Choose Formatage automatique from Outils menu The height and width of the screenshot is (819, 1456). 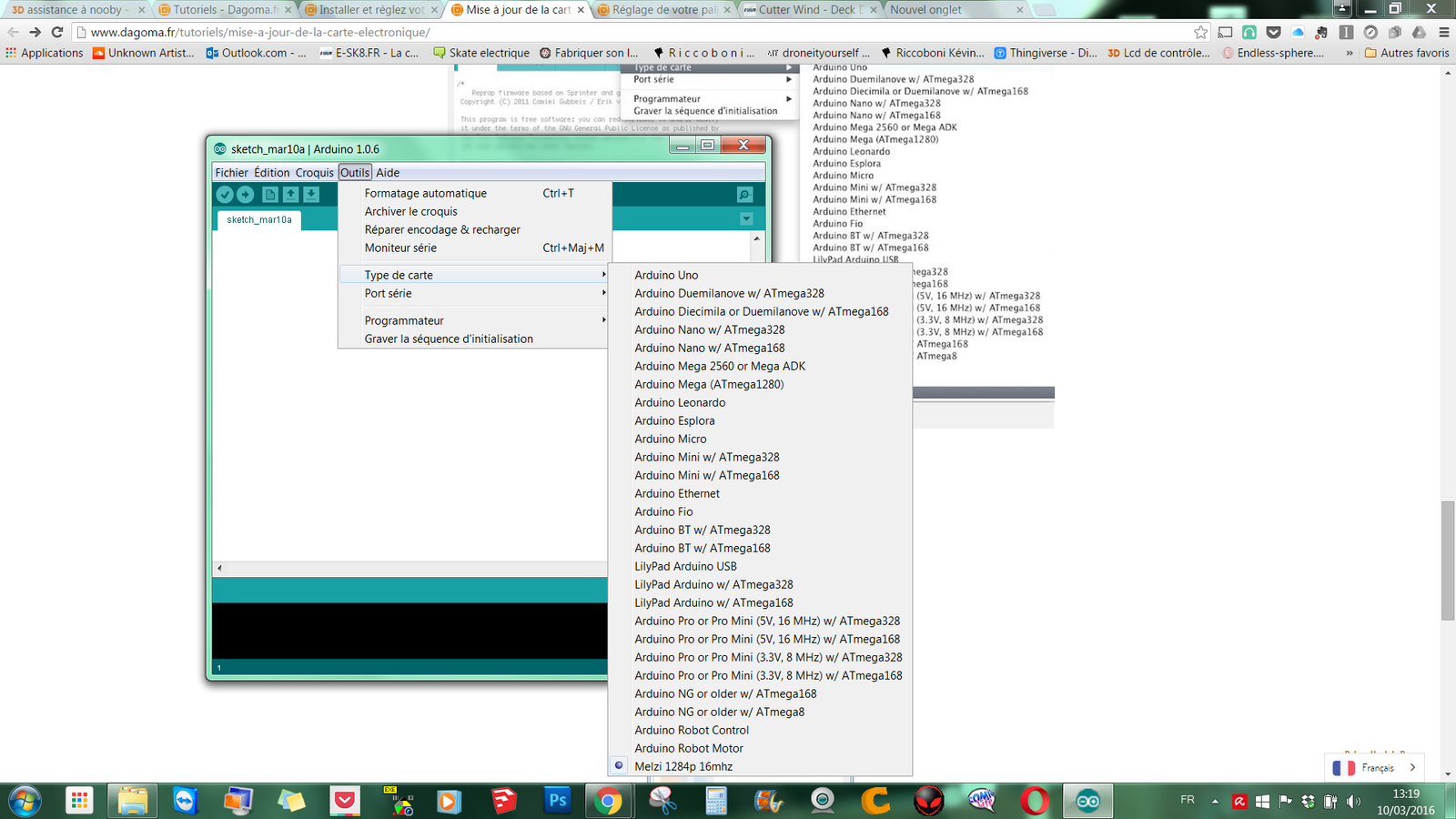tap(473, 193)
